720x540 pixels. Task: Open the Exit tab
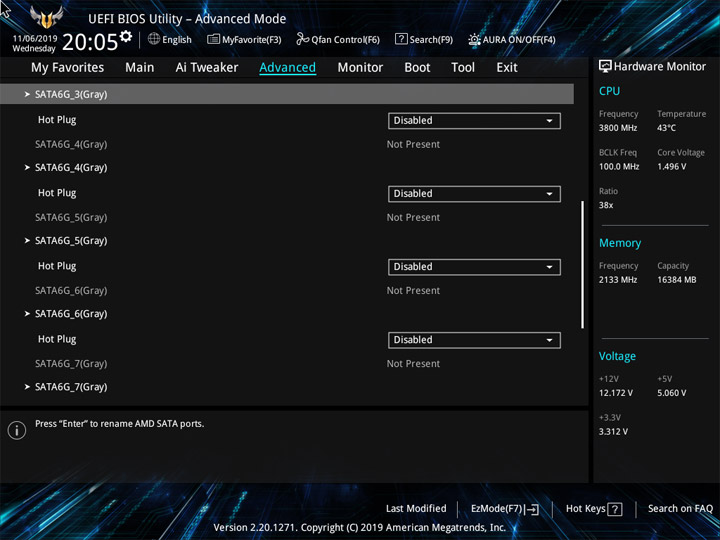[x=507, y=68]
